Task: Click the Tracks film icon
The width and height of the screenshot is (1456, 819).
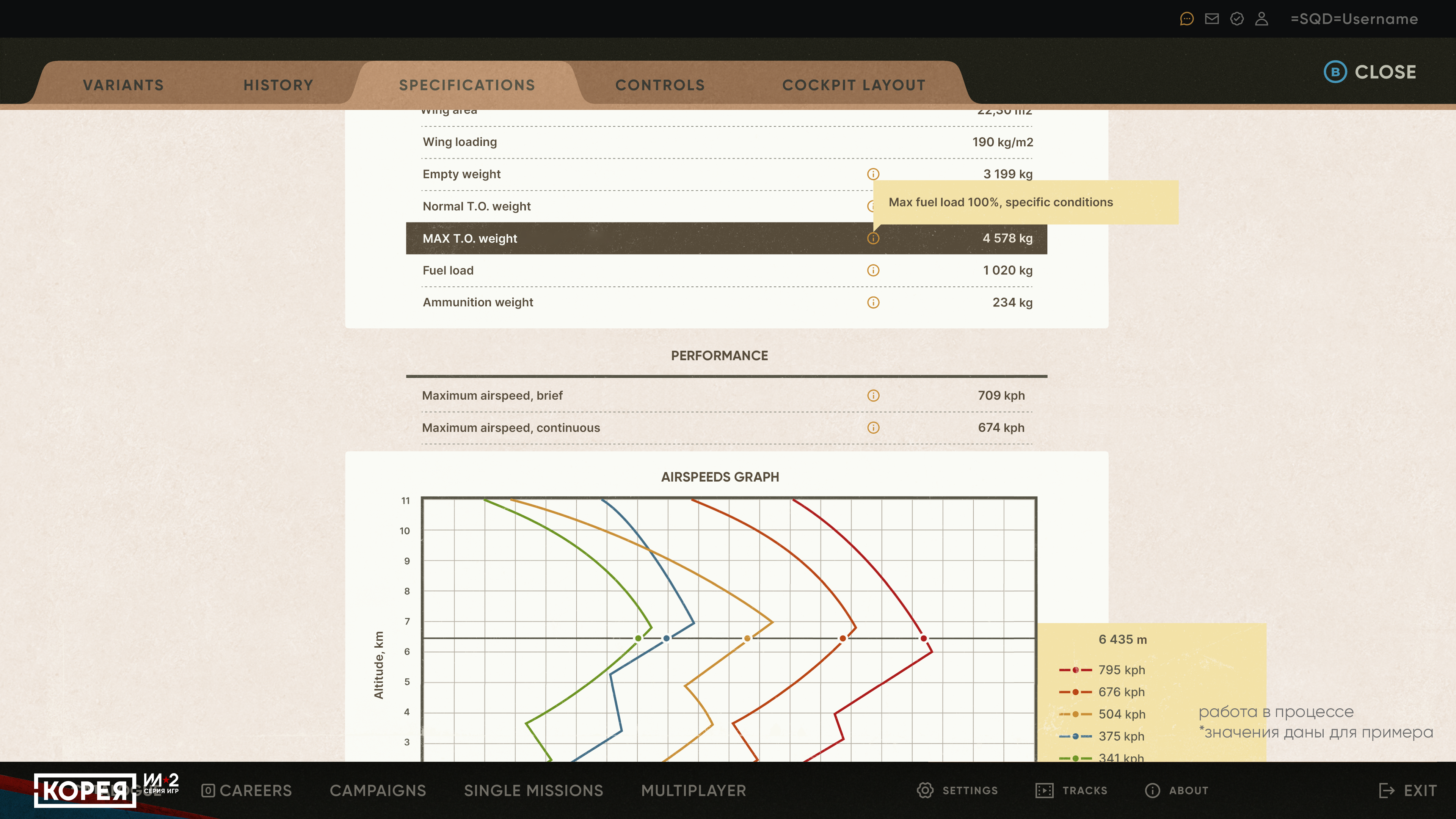Action: (x=1044, y=790)
